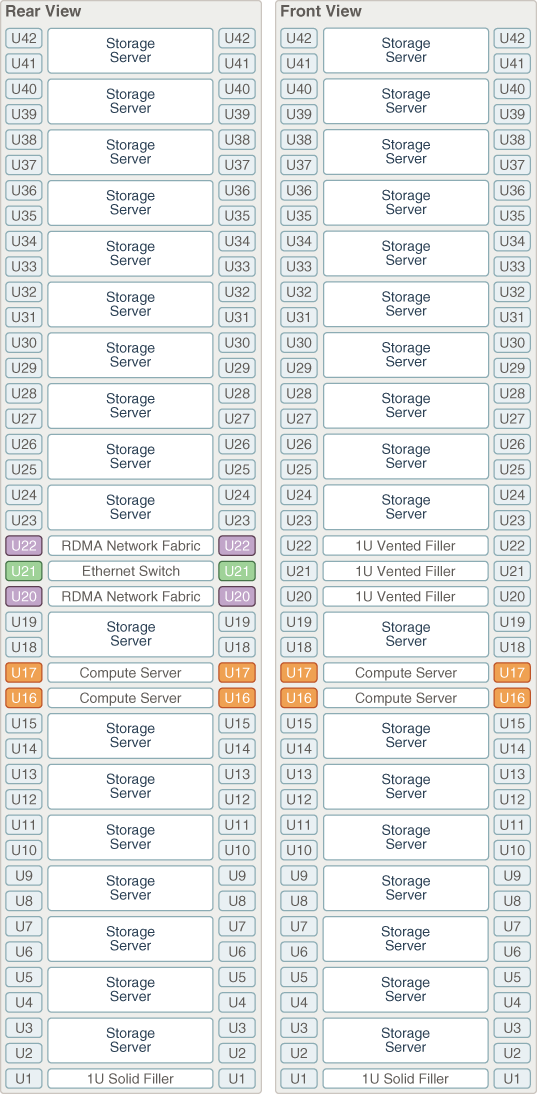Image resolution: width=537 pixels, height=1094 pixels.
Task: Click the orange U17 label on Front View left side
Action: (299, 673)
